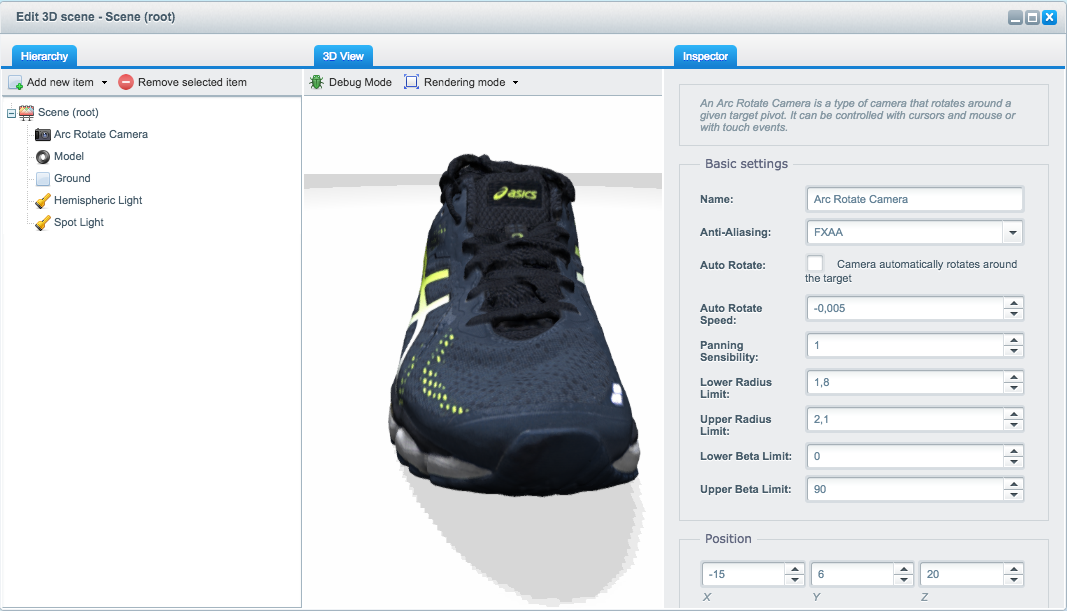Increase the Lower Radius Limit value
This screenshot has height=611, width=1067.
[1014, 377]
